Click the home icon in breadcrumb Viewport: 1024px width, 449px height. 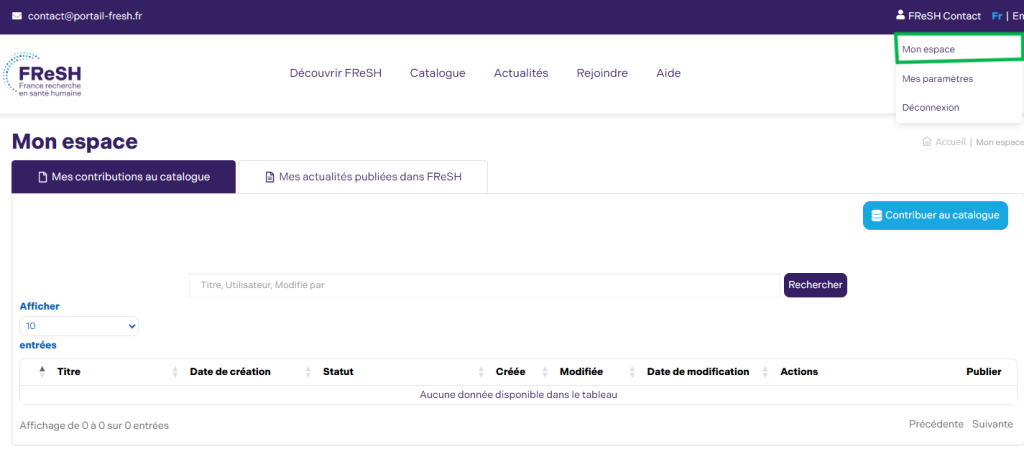click(x=925, y=142)
